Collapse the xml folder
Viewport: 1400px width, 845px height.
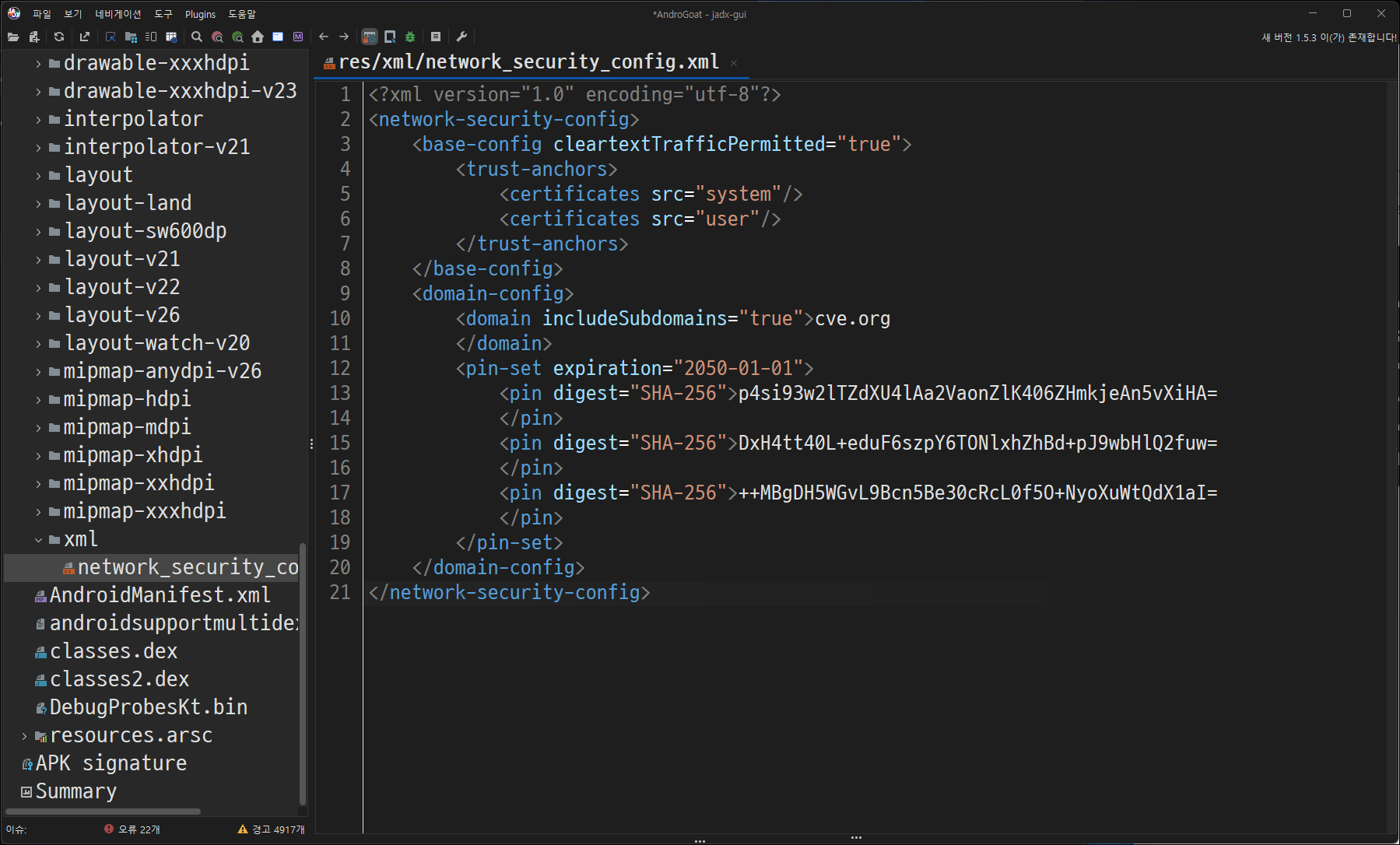click(x=38, y=539)
